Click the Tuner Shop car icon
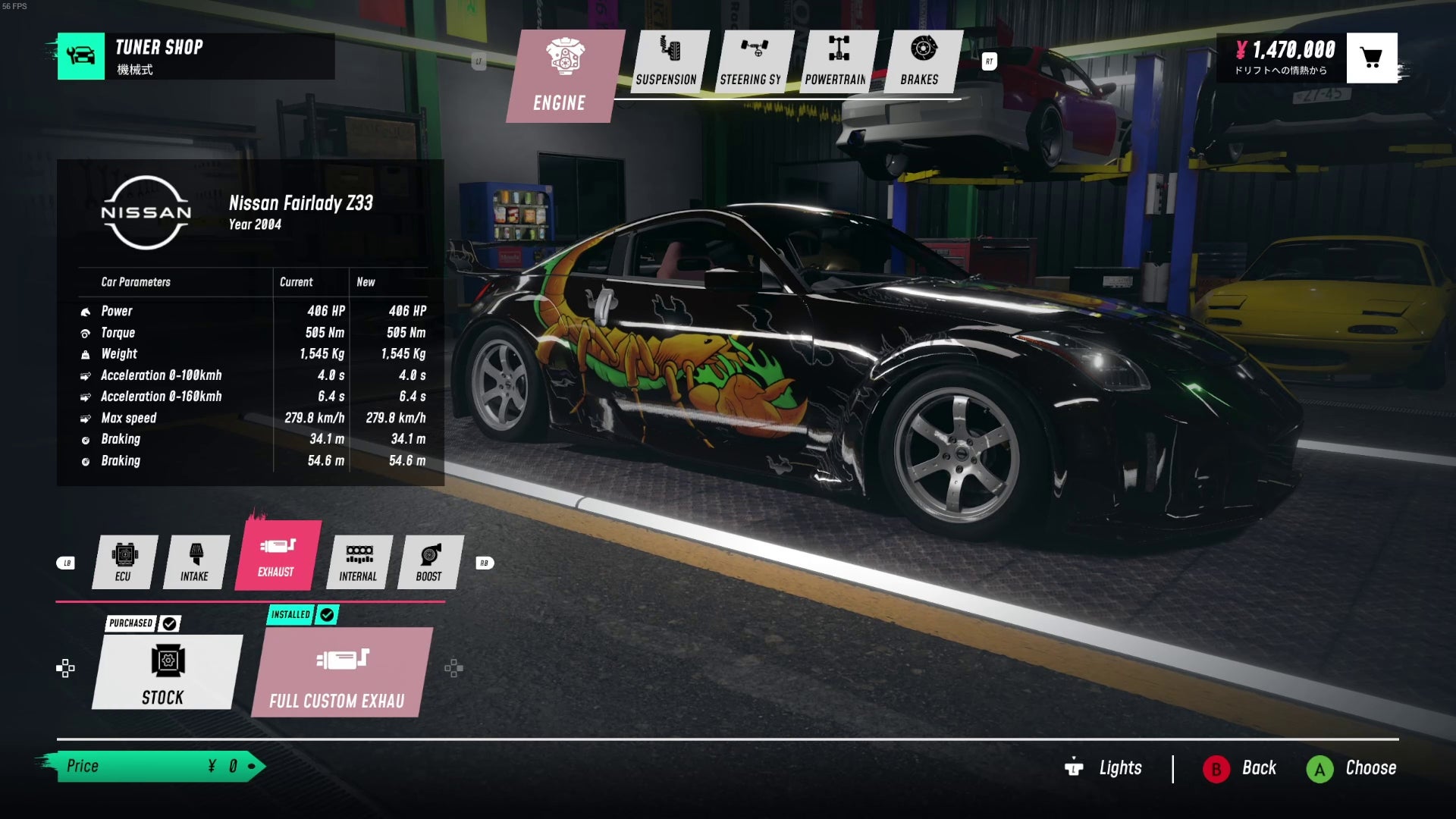Screen dimensions: 1456x819 (x=81, y=56)
